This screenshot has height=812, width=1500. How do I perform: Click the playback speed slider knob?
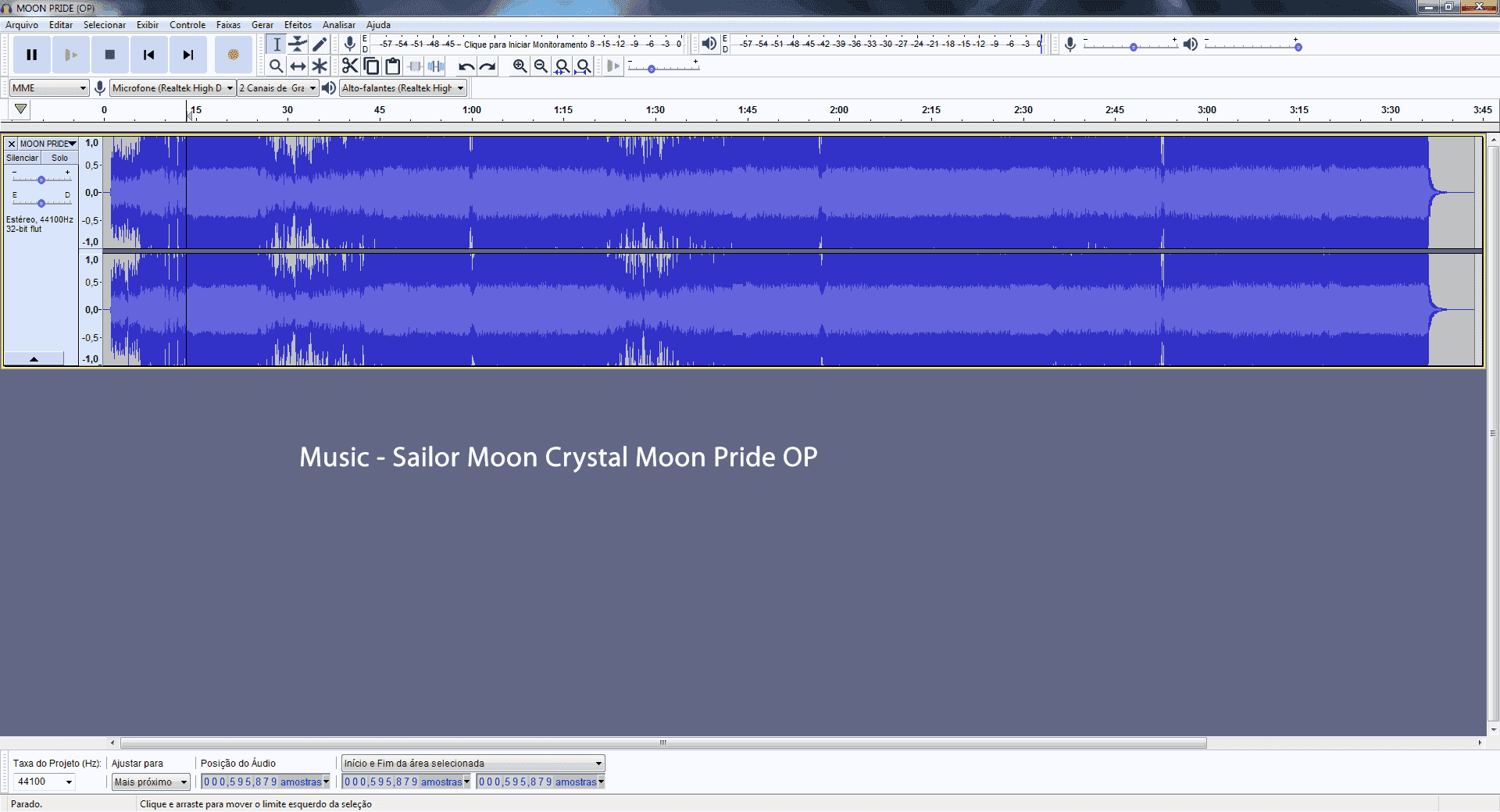tap(652, 69)
